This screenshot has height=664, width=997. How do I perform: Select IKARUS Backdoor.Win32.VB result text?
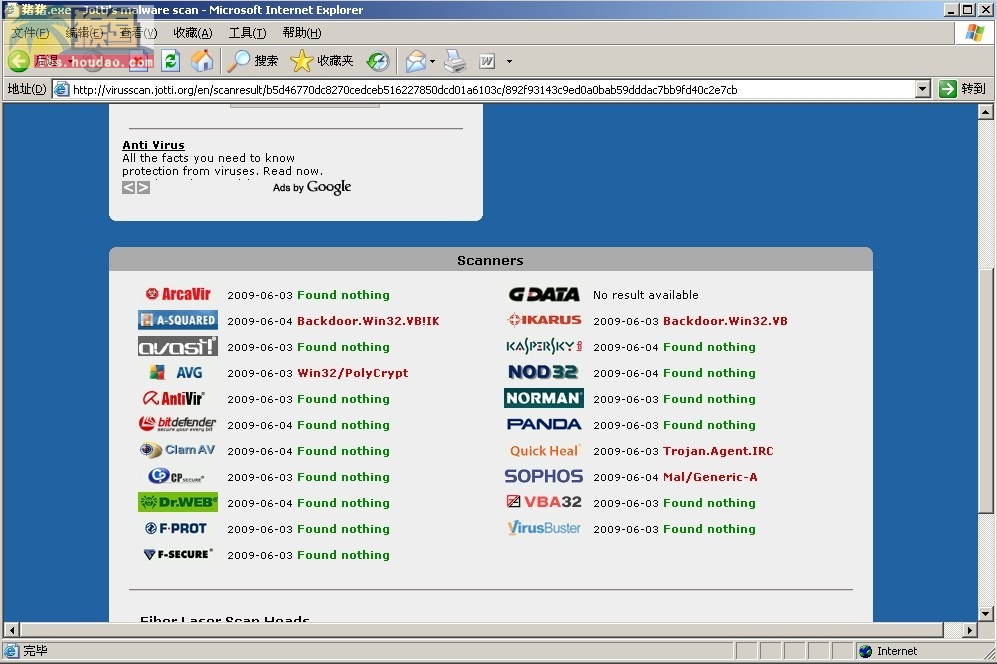point(725,321)
